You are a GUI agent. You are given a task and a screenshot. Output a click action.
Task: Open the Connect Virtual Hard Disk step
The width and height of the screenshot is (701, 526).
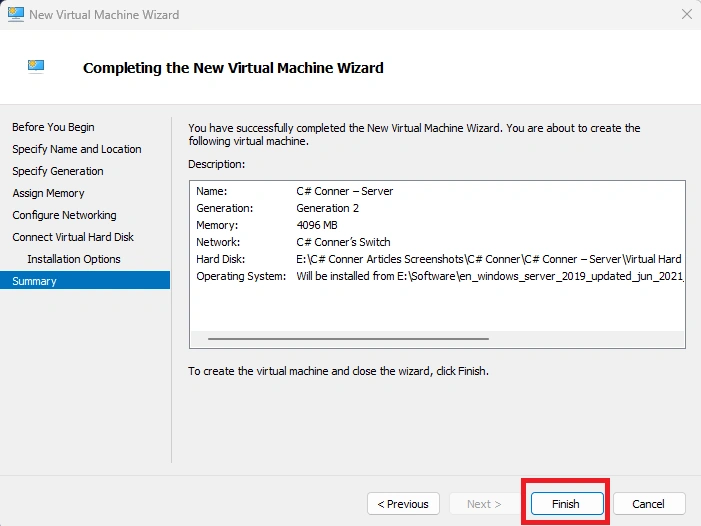tap(73, 237)
